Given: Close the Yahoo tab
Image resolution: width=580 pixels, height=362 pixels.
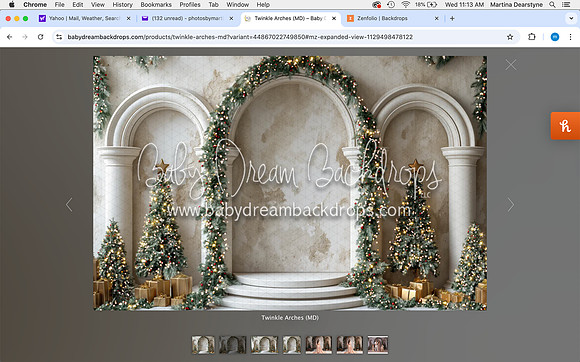Looking at the screenshot, I should pos(128,18).
